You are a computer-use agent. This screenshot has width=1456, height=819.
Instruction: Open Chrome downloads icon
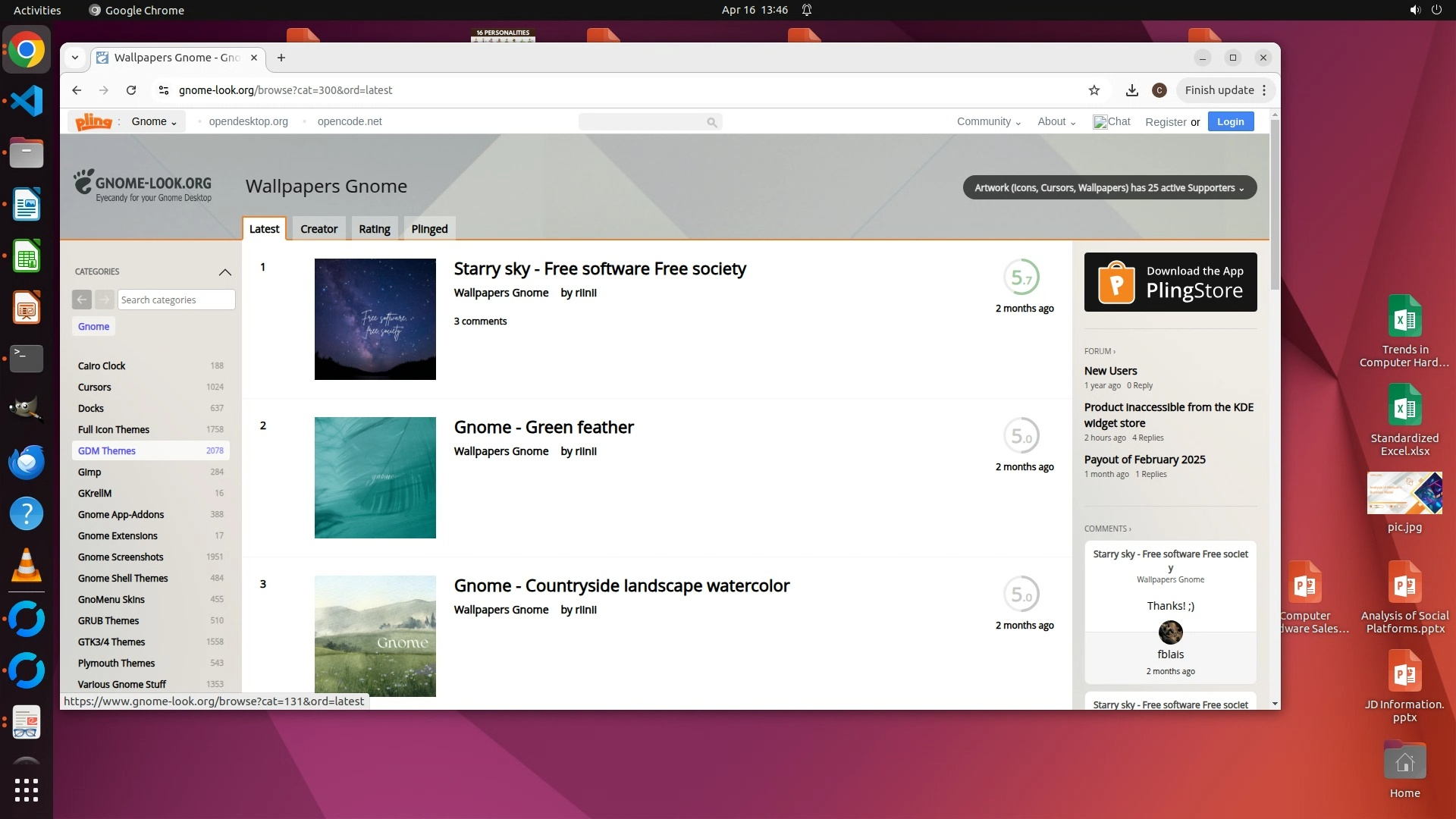1131,90
